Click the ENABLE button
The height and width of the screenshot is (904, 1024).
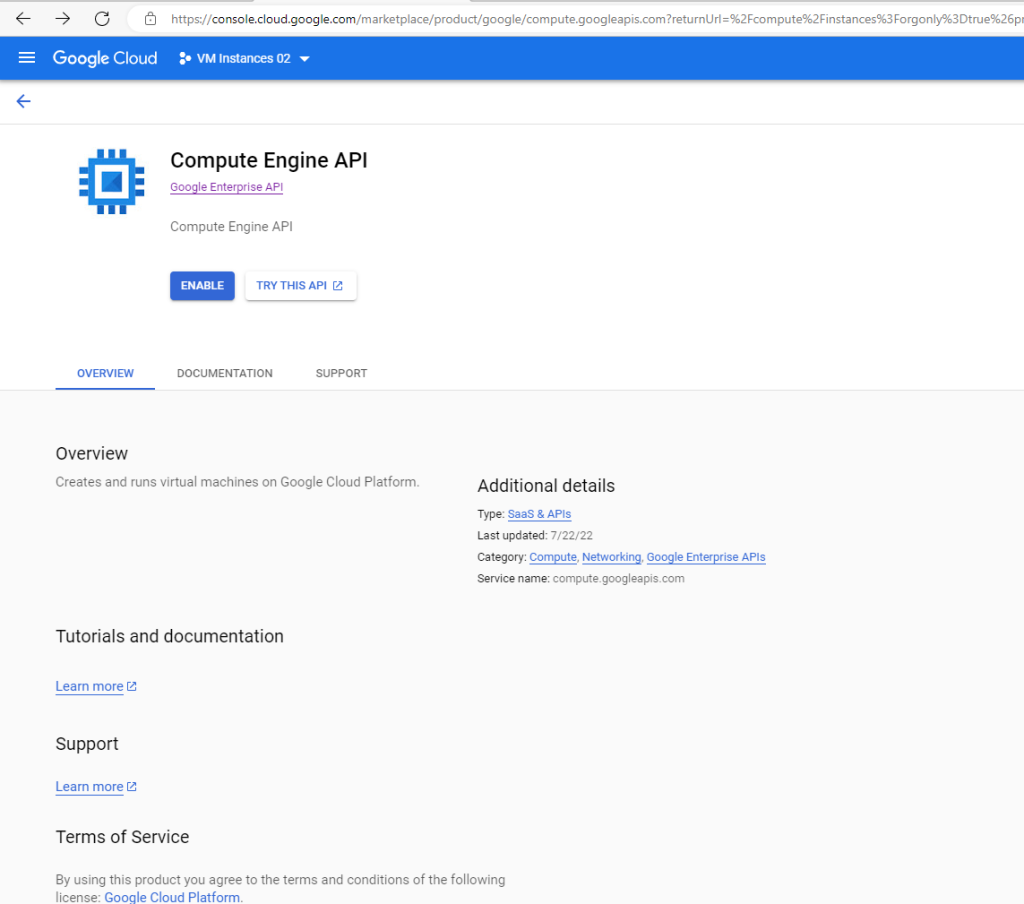(x=202, y=285)
